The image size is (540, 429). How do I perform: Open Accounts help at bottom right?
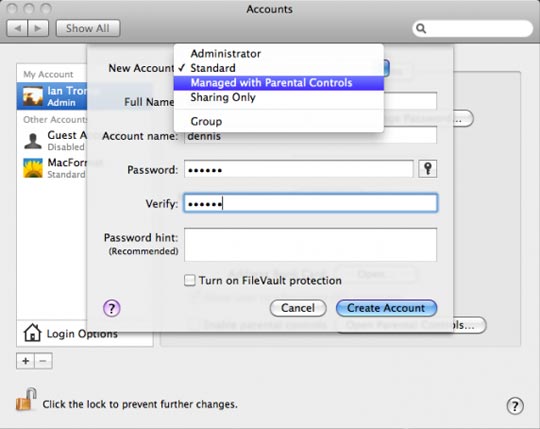tap(515, 406)
